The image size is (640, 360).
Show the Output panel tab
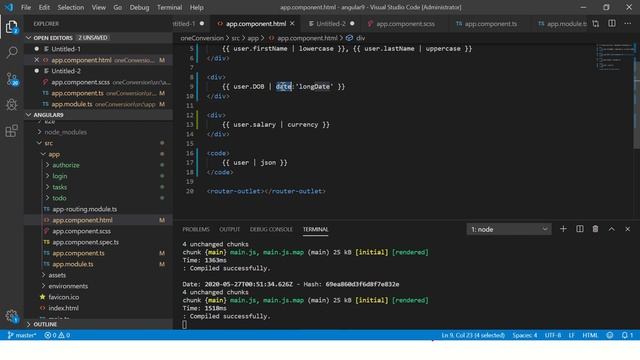point(229,229)
